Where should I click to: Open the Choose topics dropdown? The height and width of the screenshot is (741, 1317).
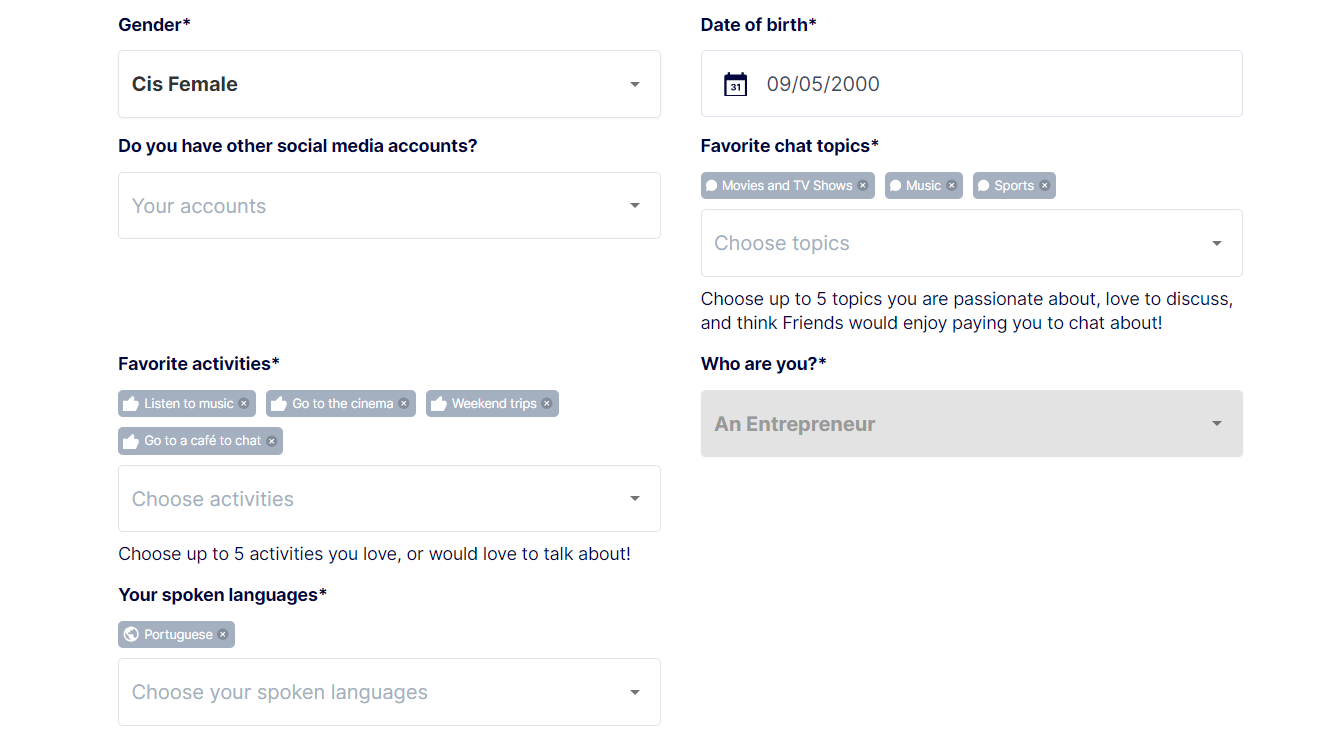(971, 243)
